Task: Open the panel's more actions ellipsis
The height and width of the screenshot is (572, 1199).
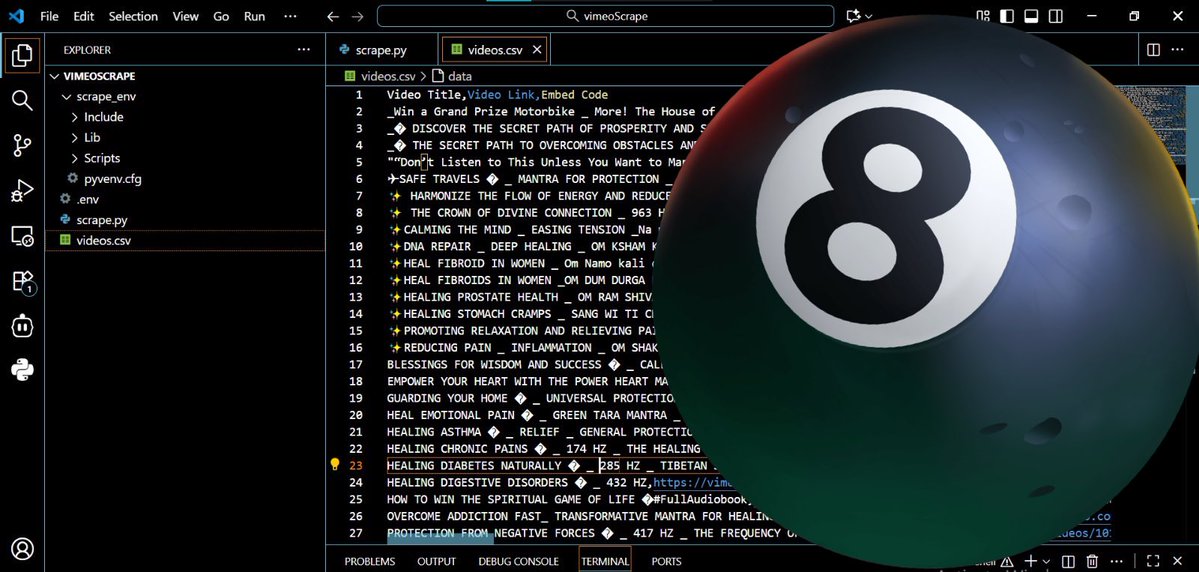Action: pyautogui.click(x=1117, y=561)
